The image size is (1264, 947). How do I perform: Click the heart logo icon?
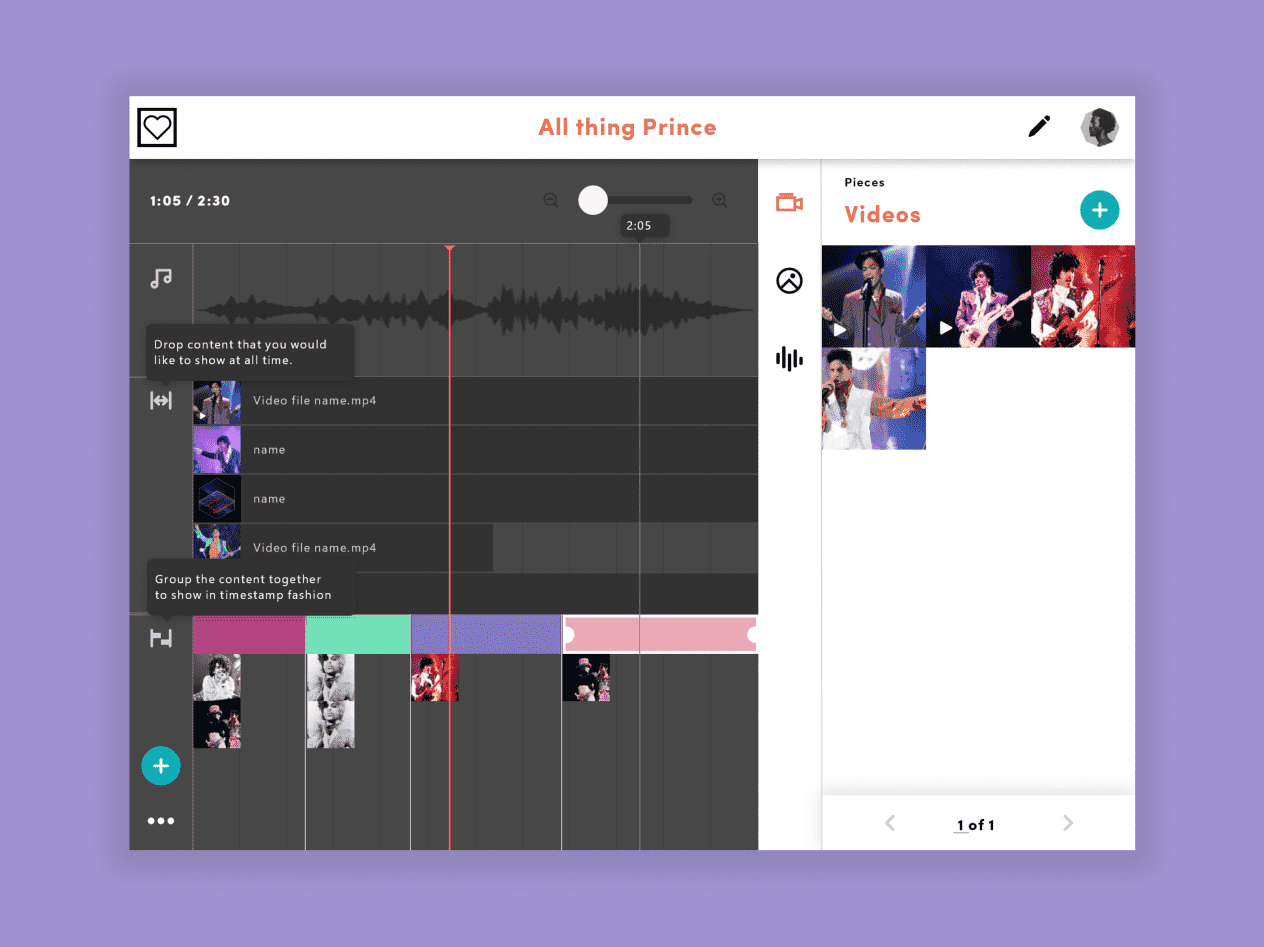click(x=157, y=127)
